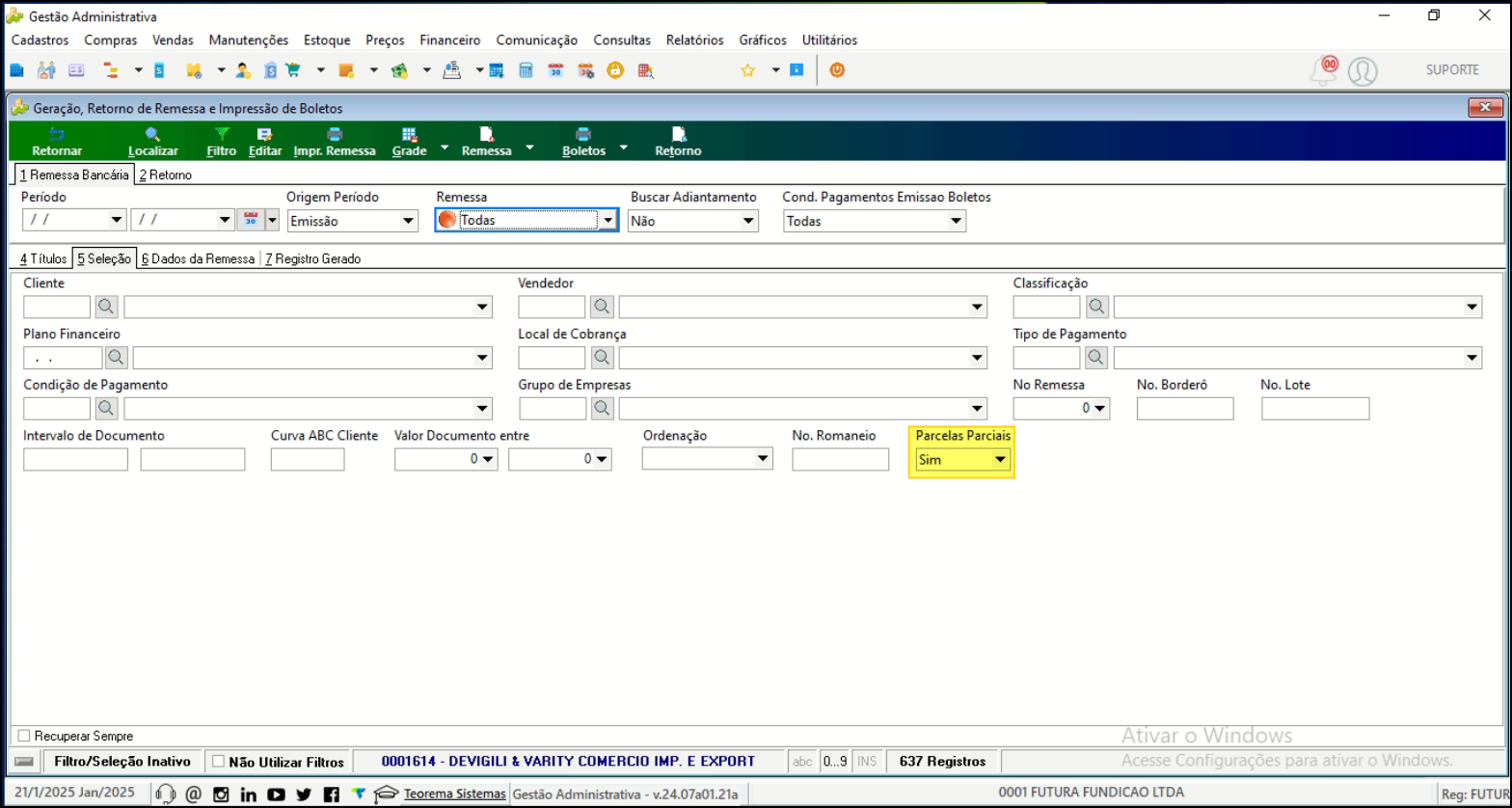Open the Buscar Adiantamento dropdown
Viewport: 1512px width, 808px height.
(x=748, y=221)
